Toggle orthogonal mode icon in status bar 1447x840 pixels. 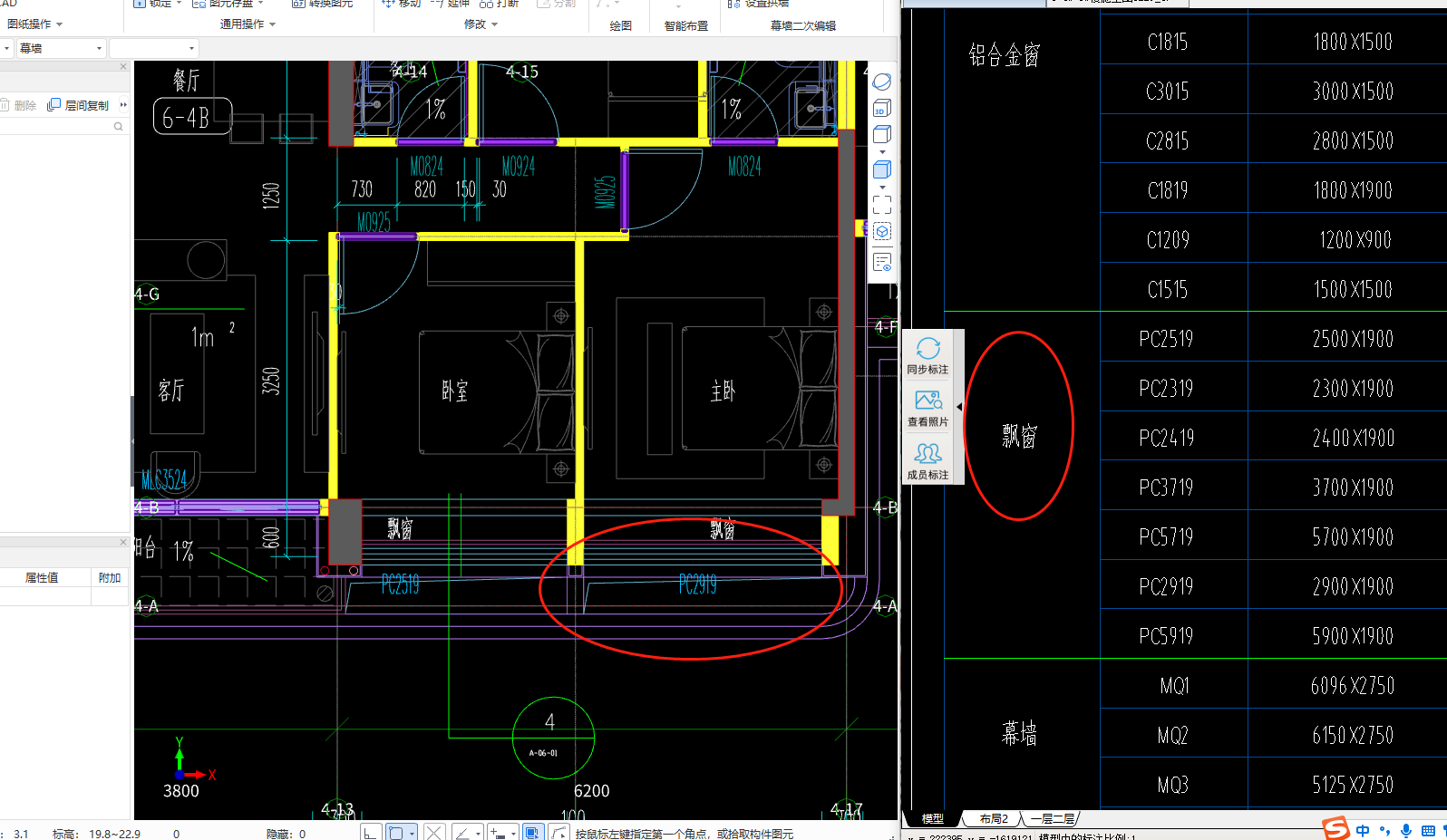(x=370, y=833)
